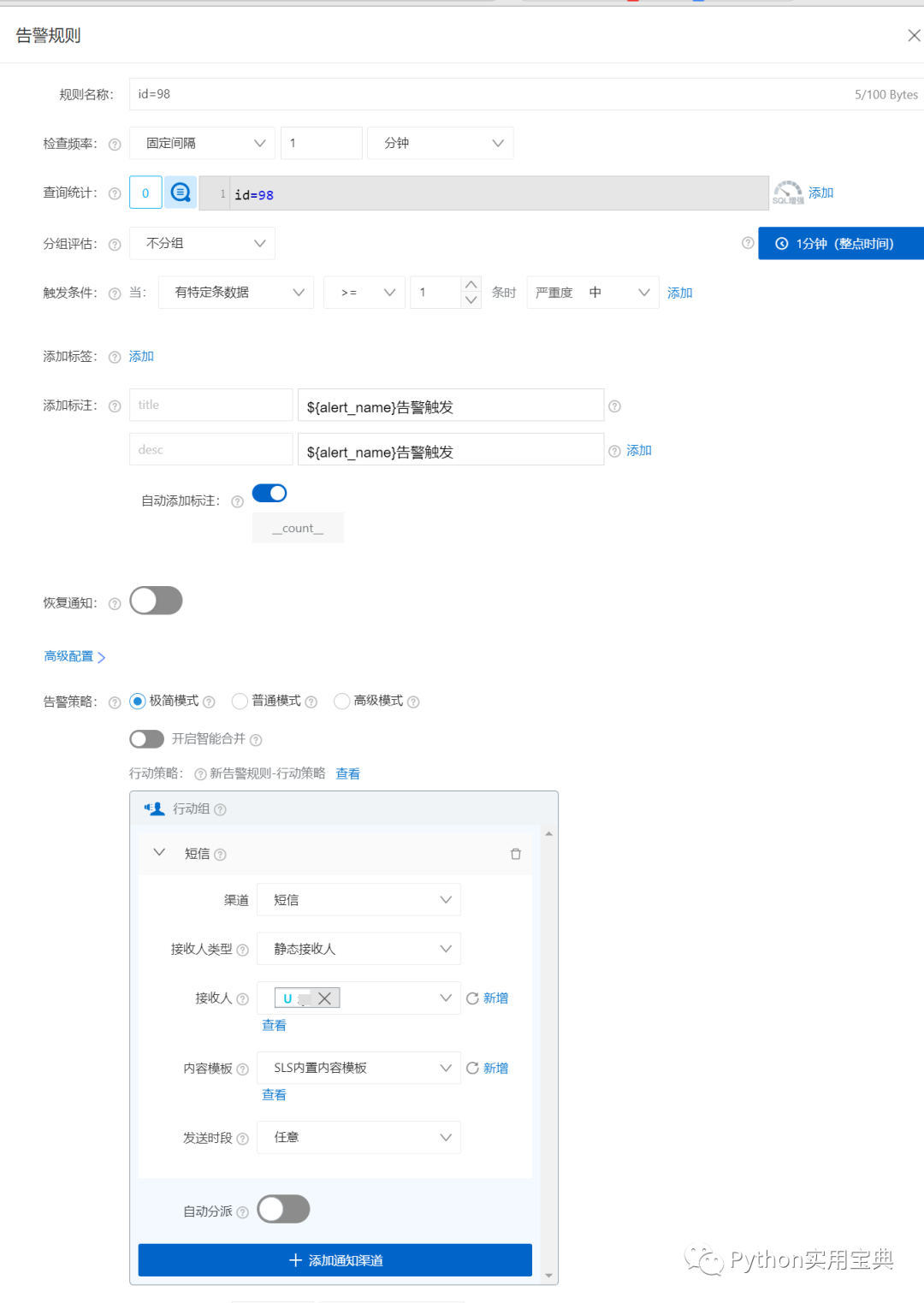Turn on the 自动分派 switch
The width and height of the screenshot is (924, 1303).
283,1209
